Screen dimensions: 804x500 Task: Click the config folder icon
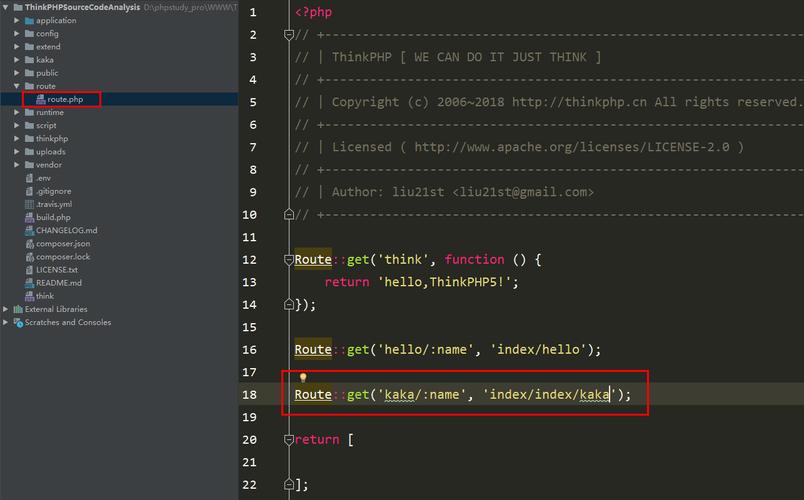29,33
